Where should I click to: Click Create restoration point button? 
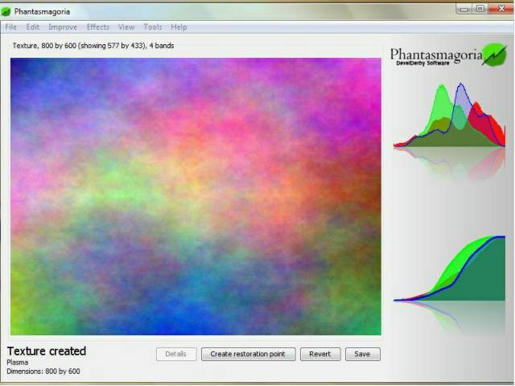pyautogui.click(x=248, y=354)
